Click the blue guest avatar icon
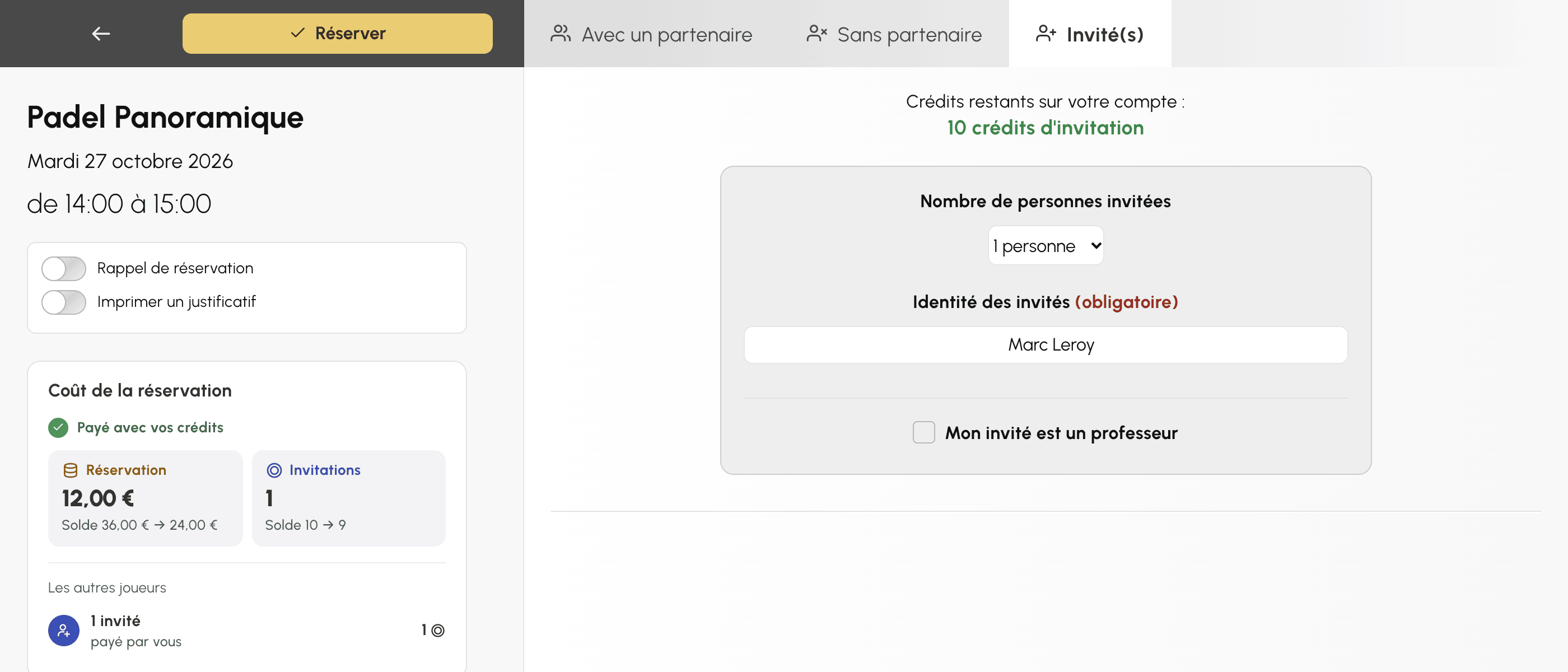The width and height of the screenshot is (1568, 672). pos(64,630)
